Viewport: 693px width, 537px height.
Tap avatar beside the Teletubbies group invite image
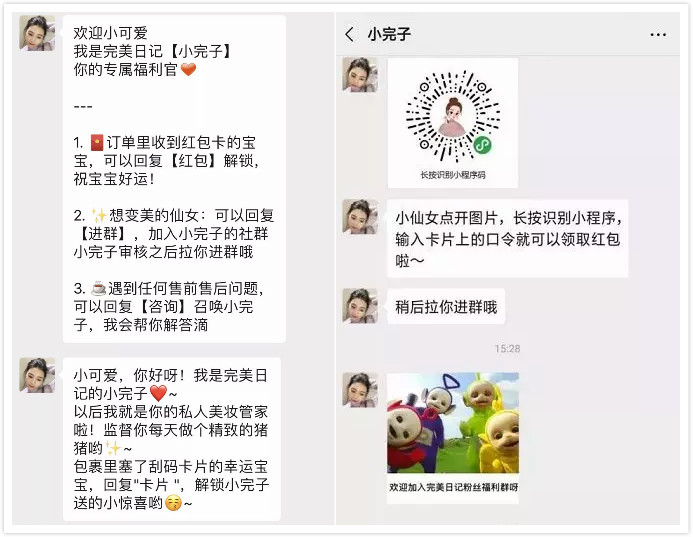(x=360, y=390)
